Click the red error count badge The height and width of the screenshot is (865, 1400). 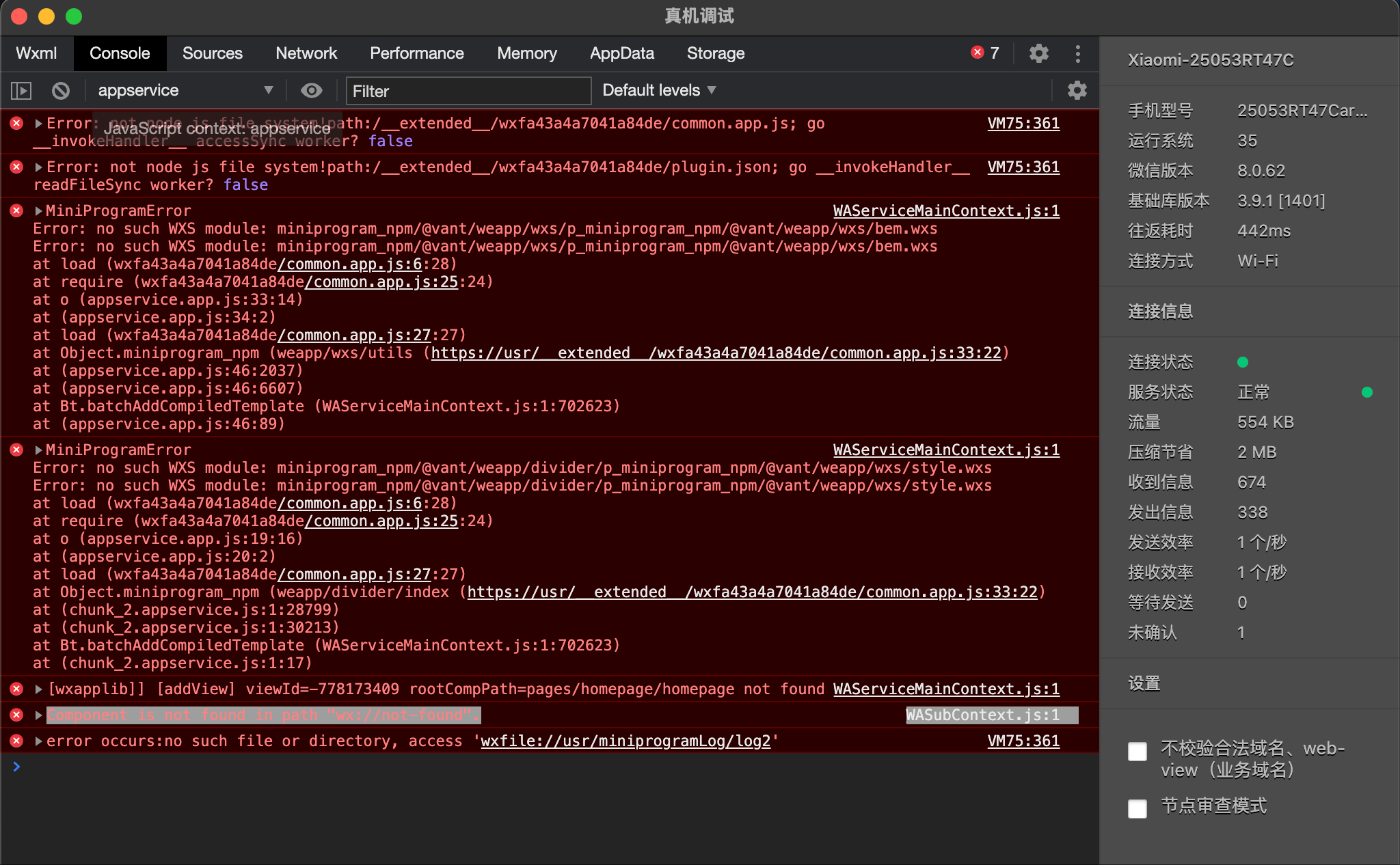pyautogui.click(x=984, y=53)
